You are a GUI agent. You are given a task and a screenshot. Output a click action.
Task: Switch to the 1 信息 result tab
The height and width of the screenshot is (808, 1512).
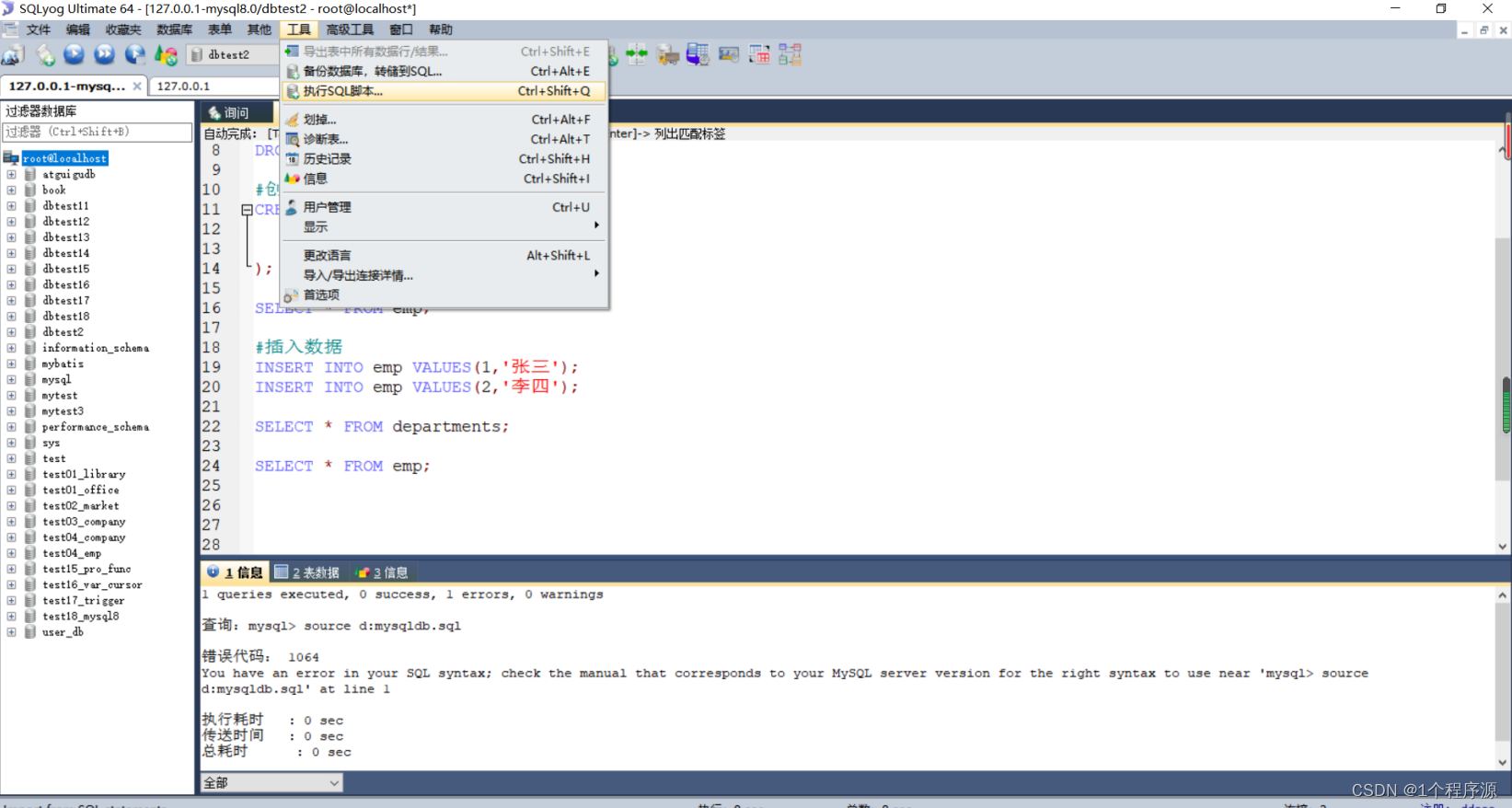pyautogui.click(x=236, y=572)
